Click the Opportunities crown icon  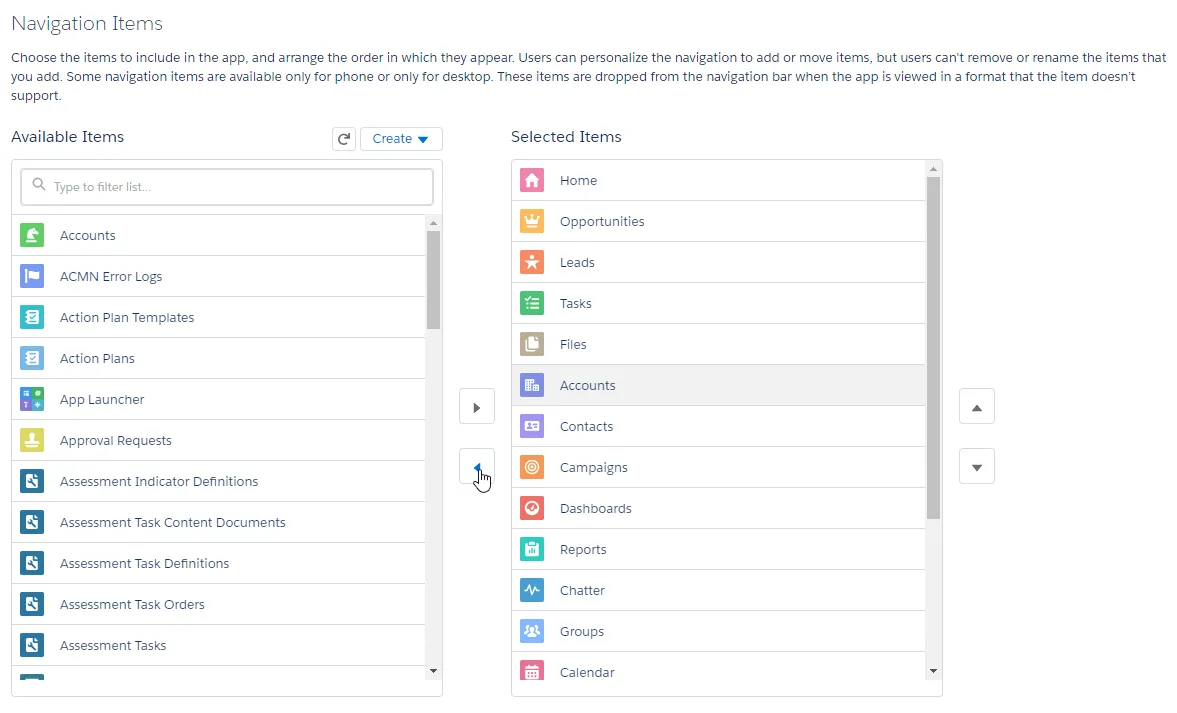pos(532,221)
